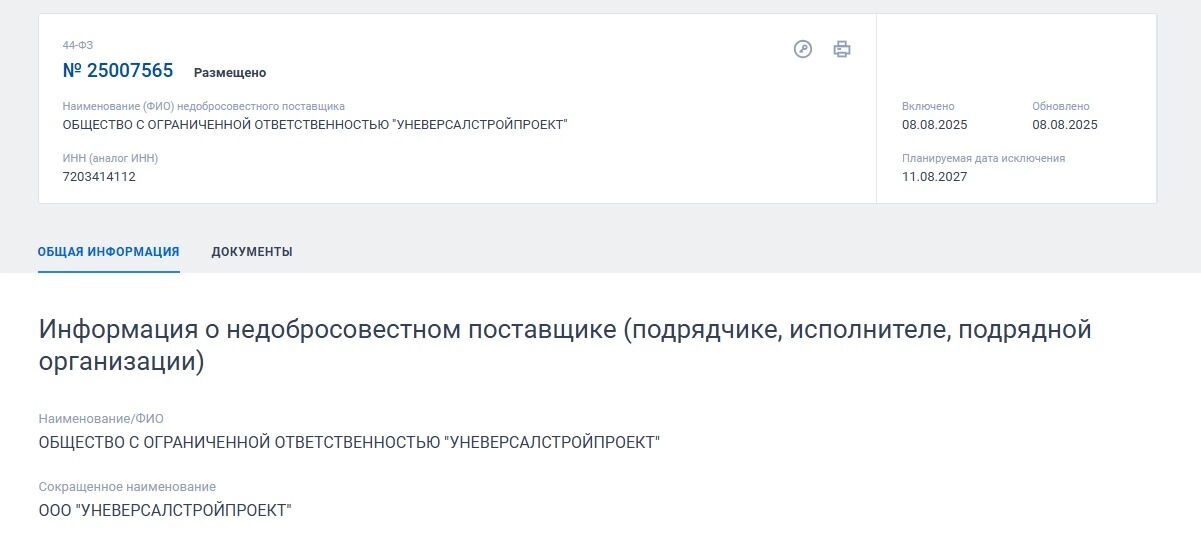Viewport: 1201px width, 535px height.
Task: Click the Размещено status label
Action: [x=230, y=73]
